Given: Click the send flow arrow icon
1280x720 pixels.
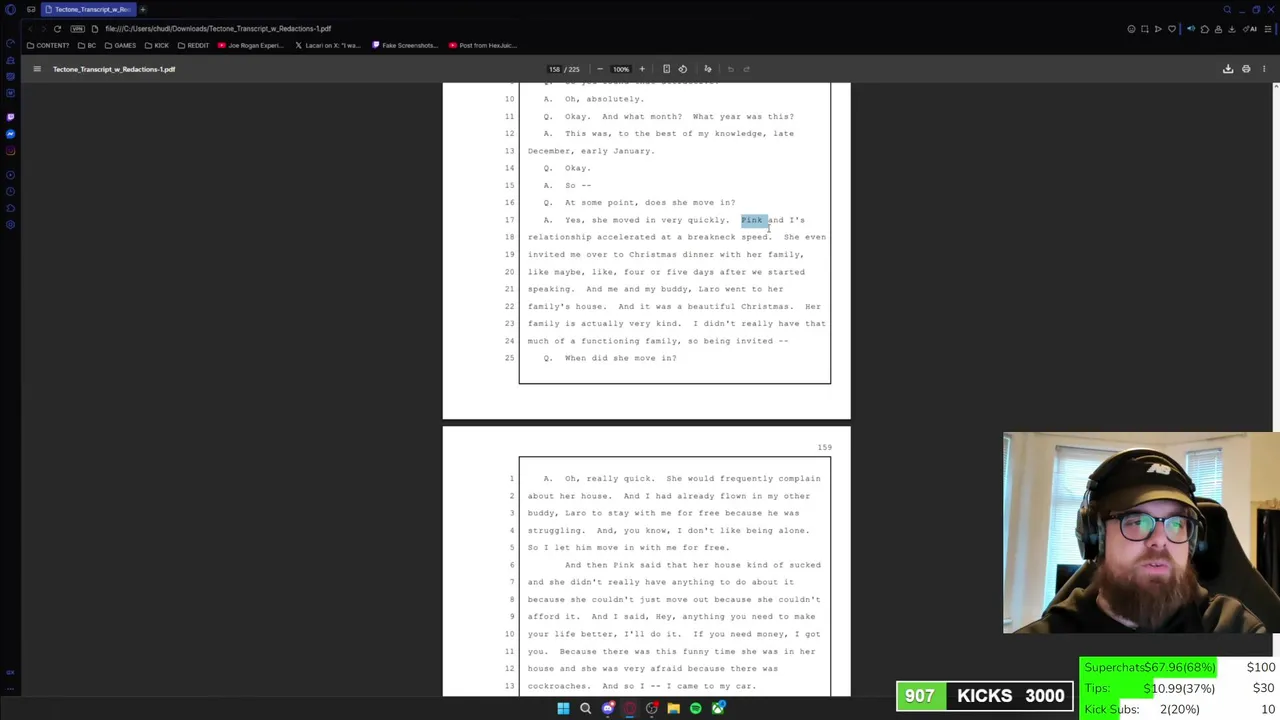Looking at the screenshot, I should (x=1158, y=29).
